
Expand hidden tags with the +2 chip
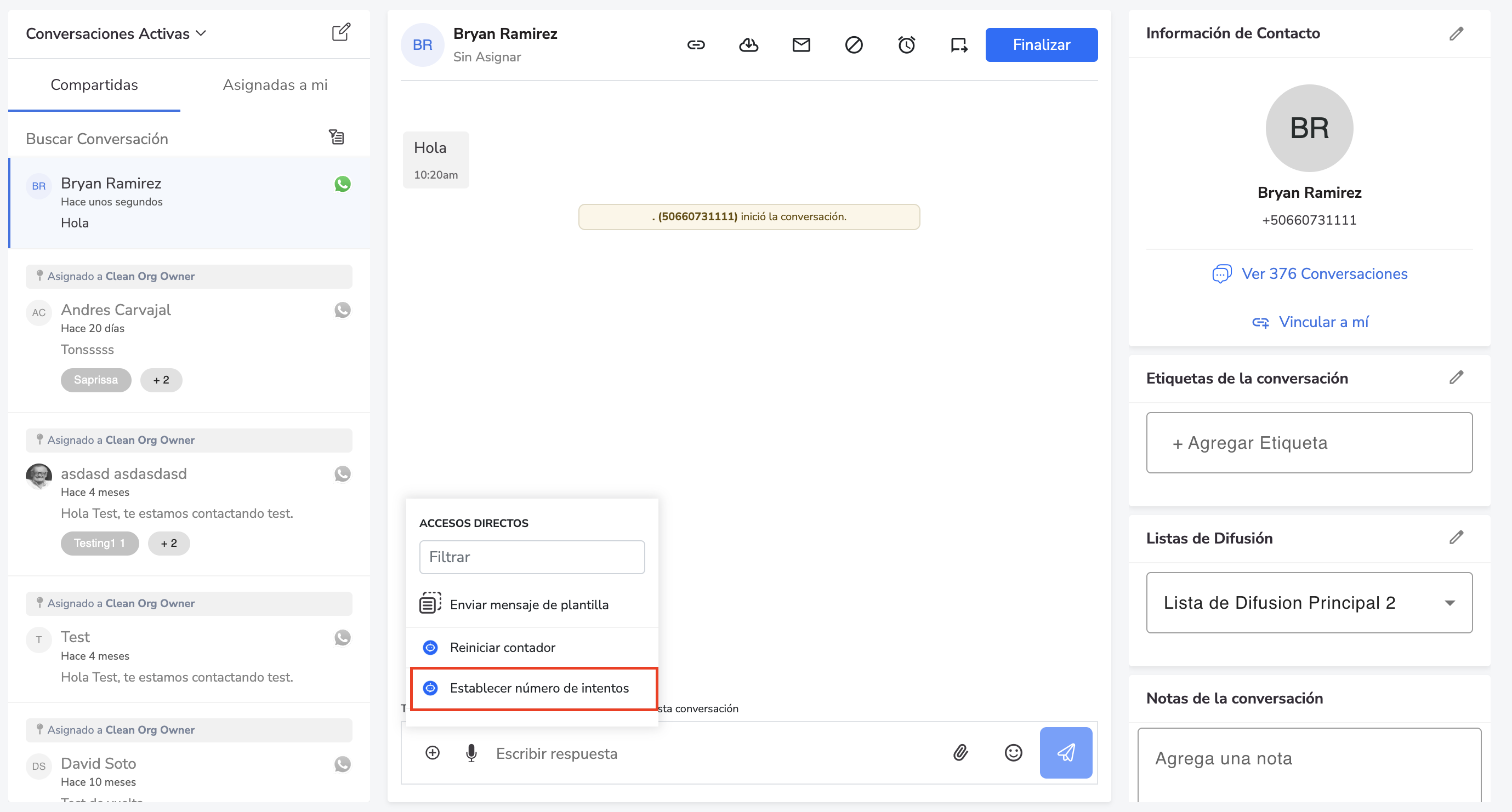tap(161, 380)
